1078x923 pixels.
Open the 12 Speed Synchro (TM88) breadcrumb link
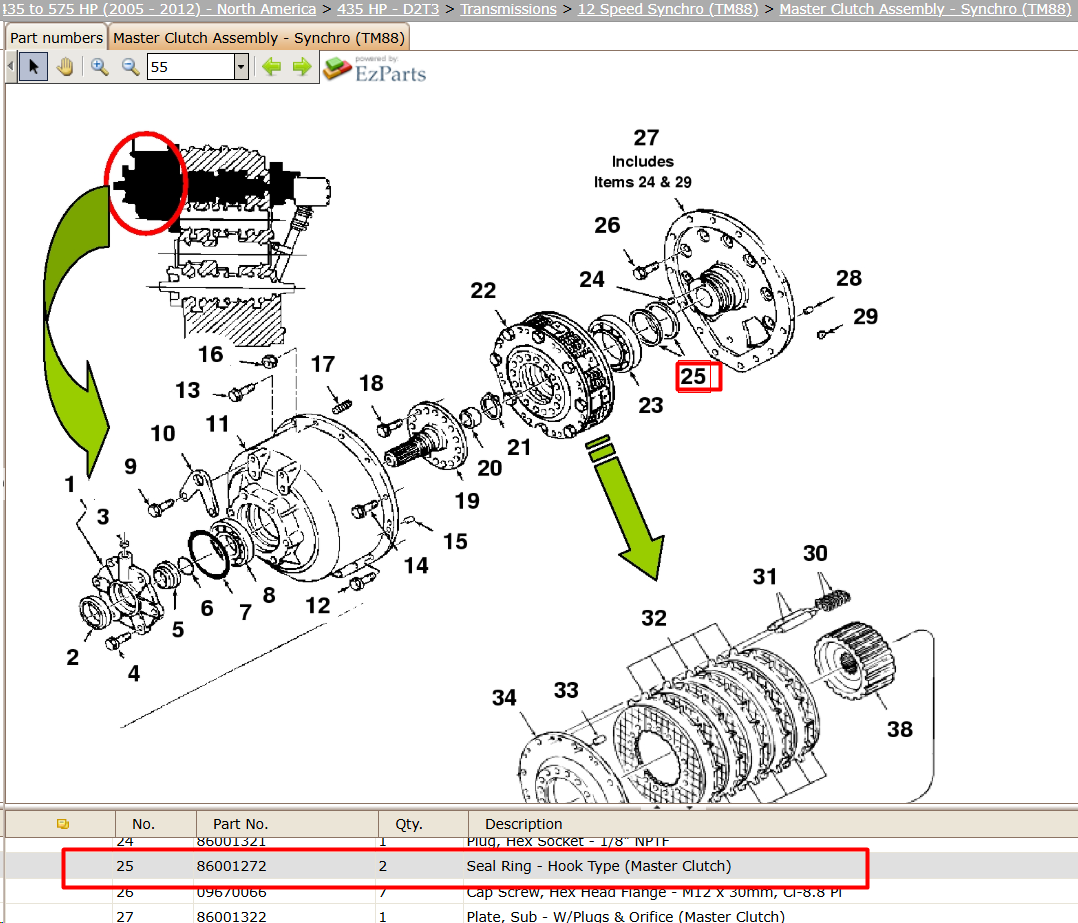pos(668,9)
